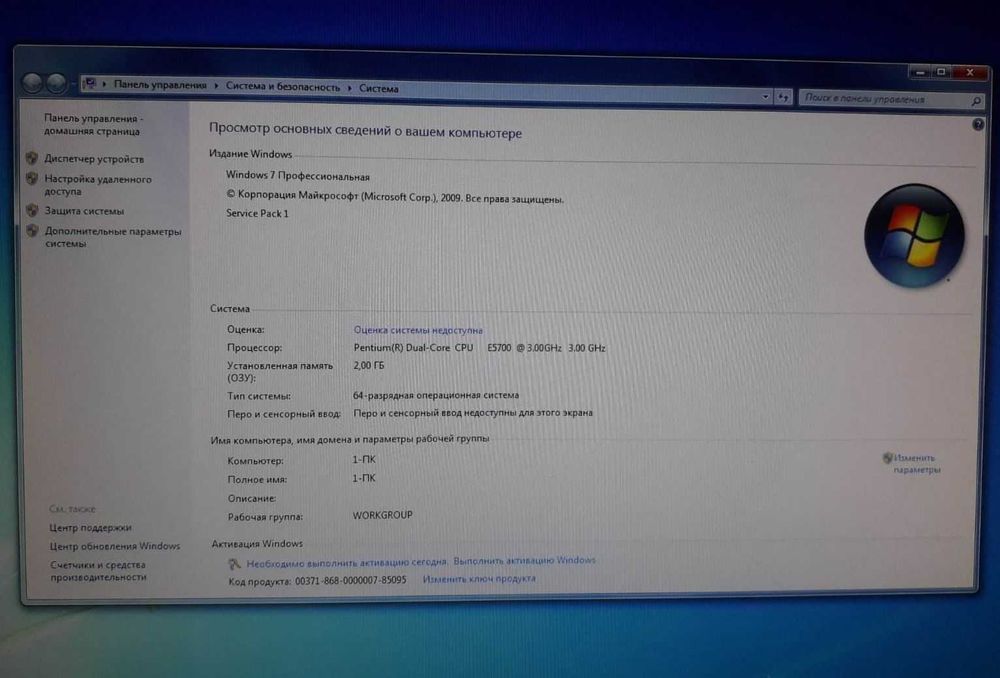Expand the arrow after Панель управления breadcrumb
This screenshot has height=678, width=1000.
216,85
